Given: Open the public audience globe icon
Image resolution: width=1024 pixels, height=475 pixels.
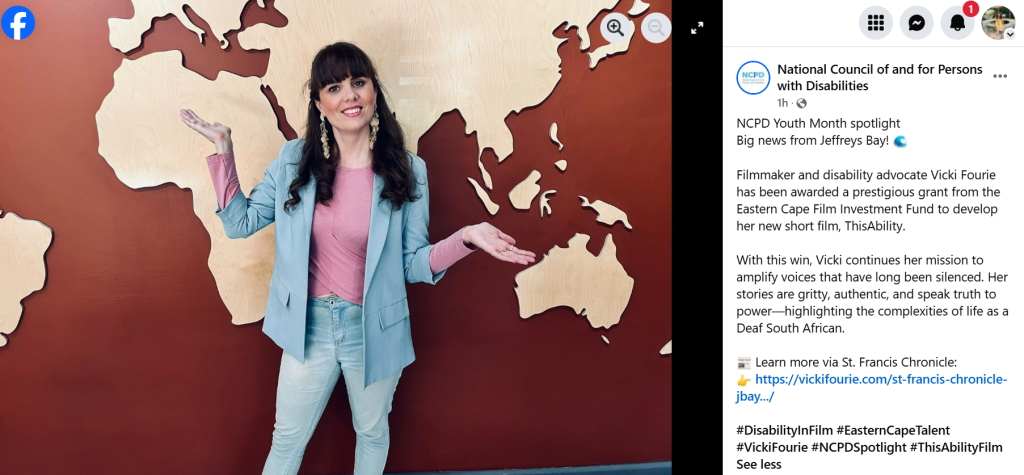Looking at the screenshot, I should point(801,103).
